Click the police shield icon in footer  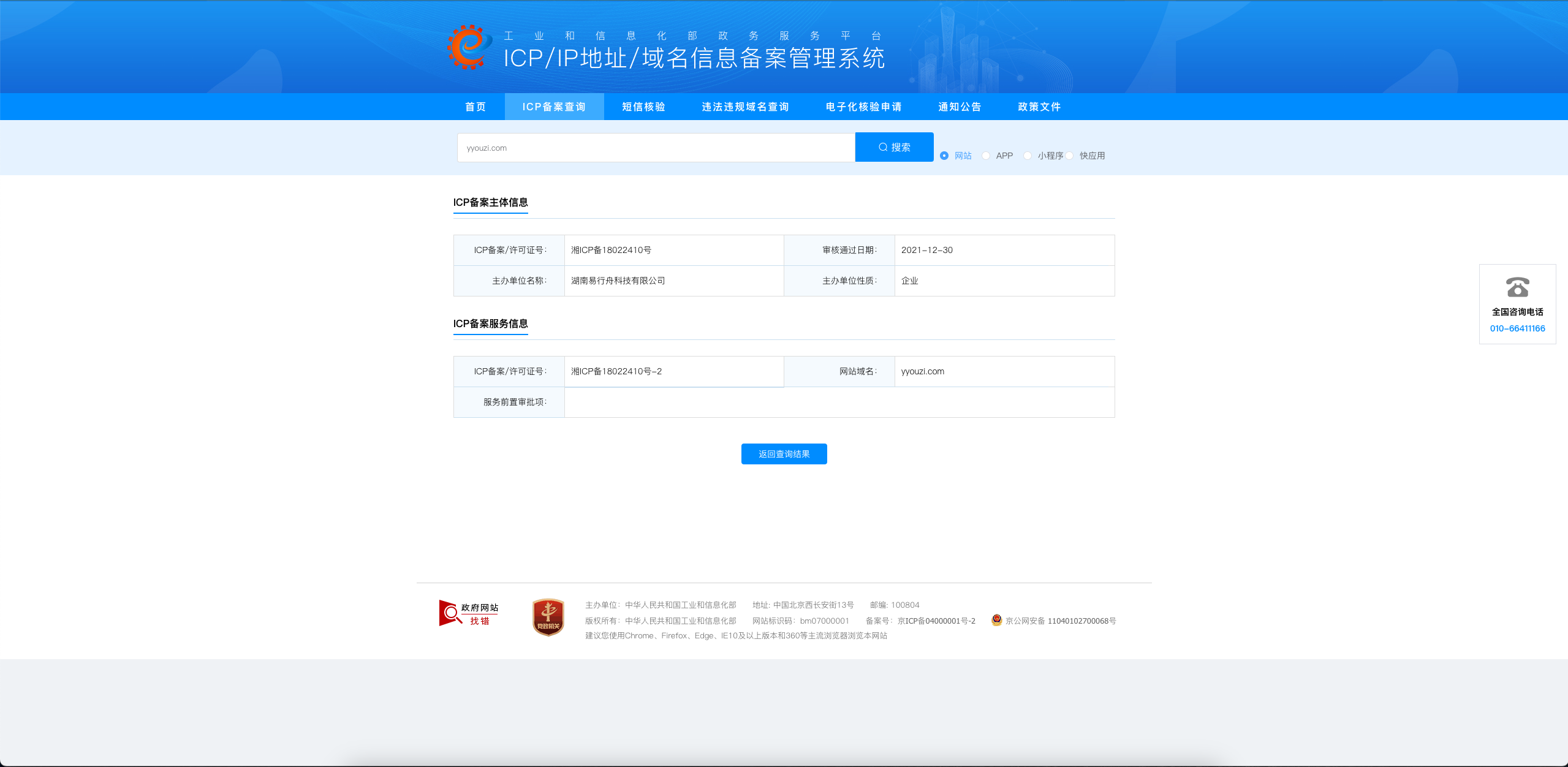point(996,620)
